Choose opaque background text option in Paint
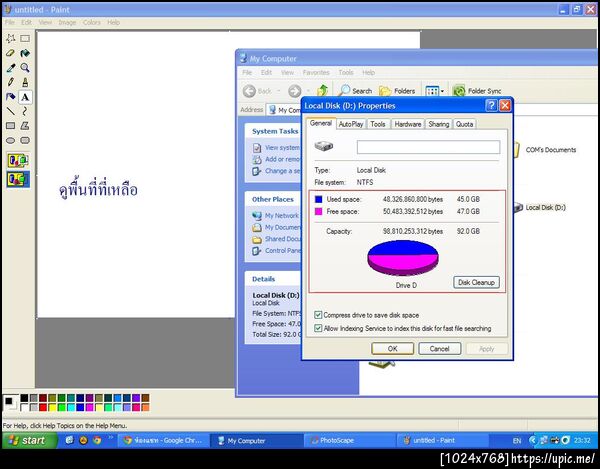The image size is (600, 469). pyautogui.click(x=18, y=160)
